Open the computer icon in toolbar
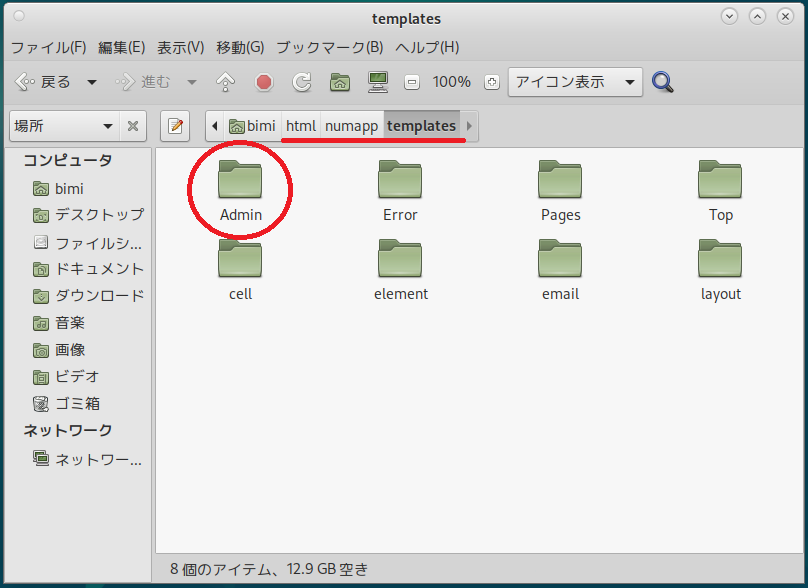 point(378,82)
